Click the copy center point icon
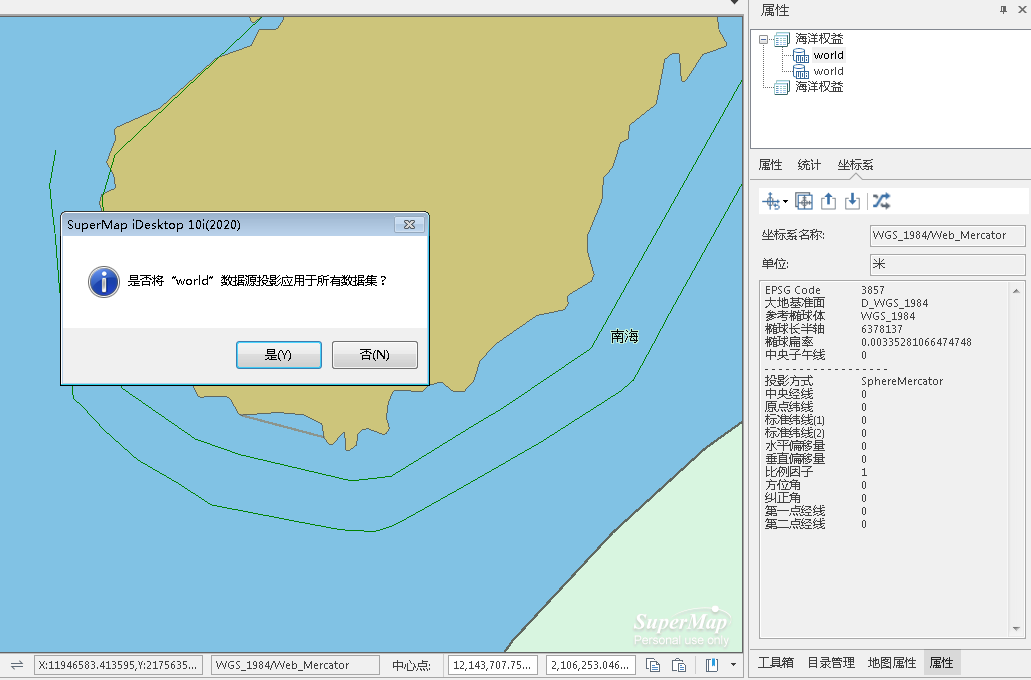The height and width of the screenshot is (680, 1031). point(653,665)
